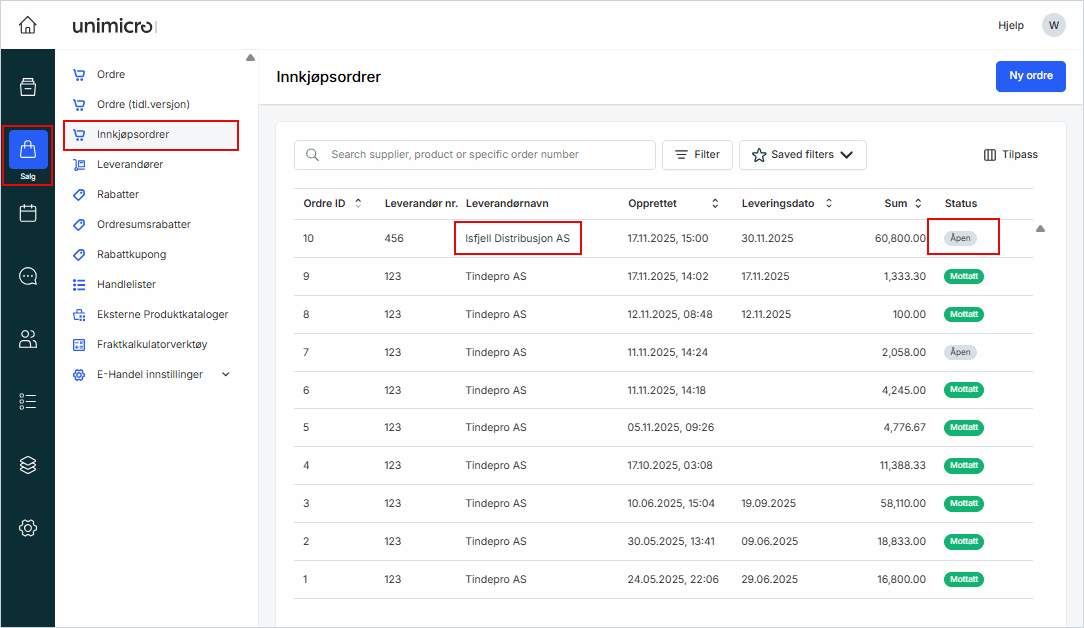Sort by Leveringsdato column

pos(787,204)
